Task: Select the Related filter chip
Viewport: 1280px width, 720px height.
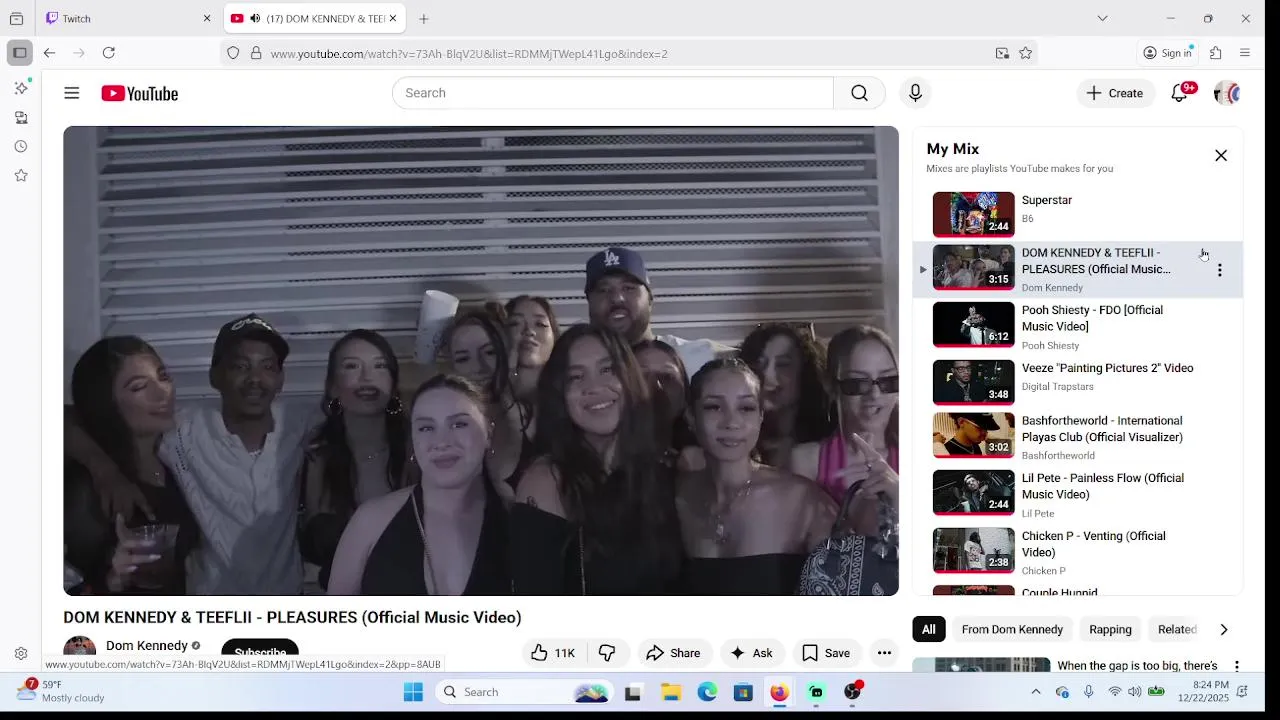Action: pos(1177,629)
